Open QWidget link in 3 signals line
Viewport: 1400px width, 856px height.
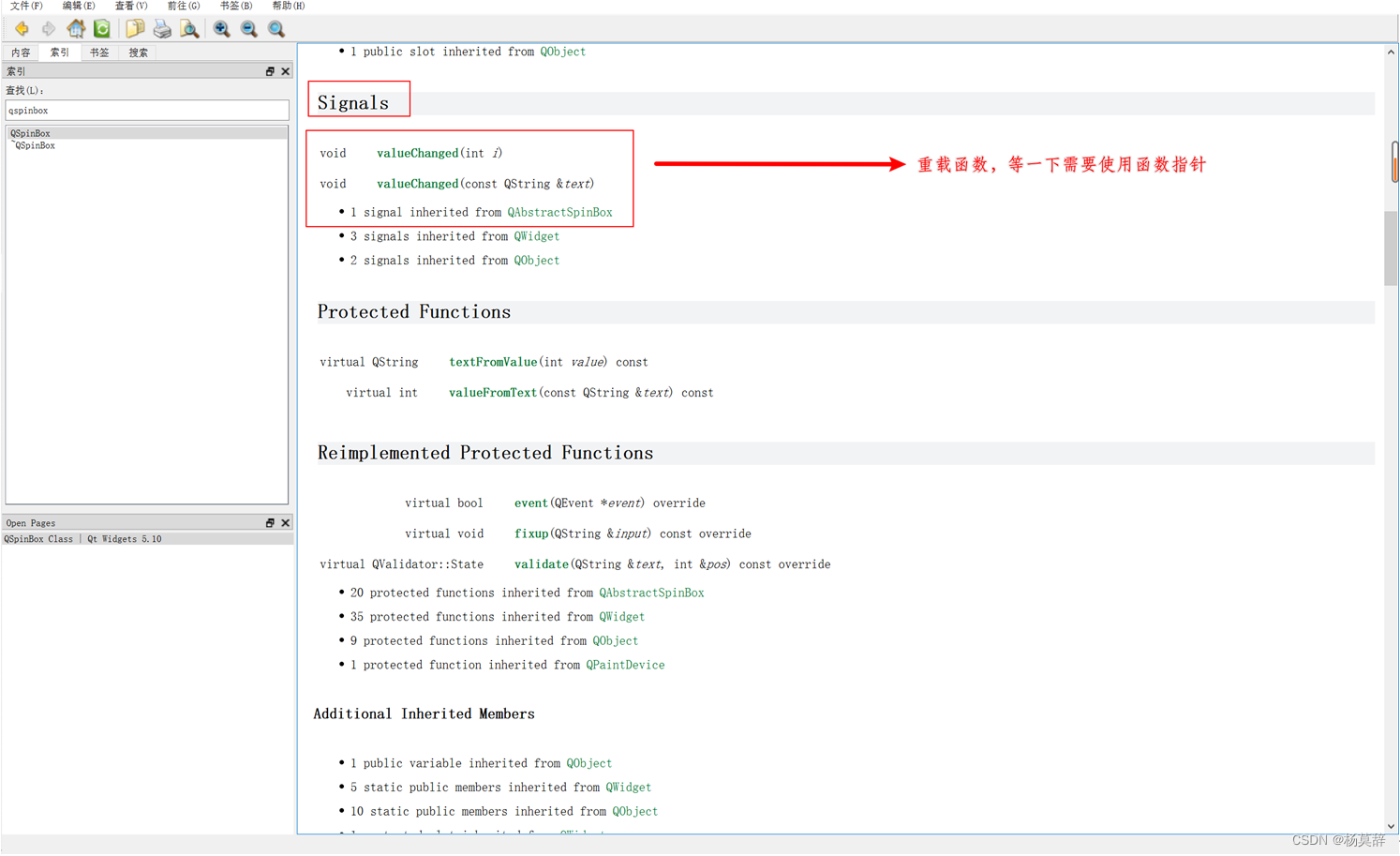[x=536, y=236]
